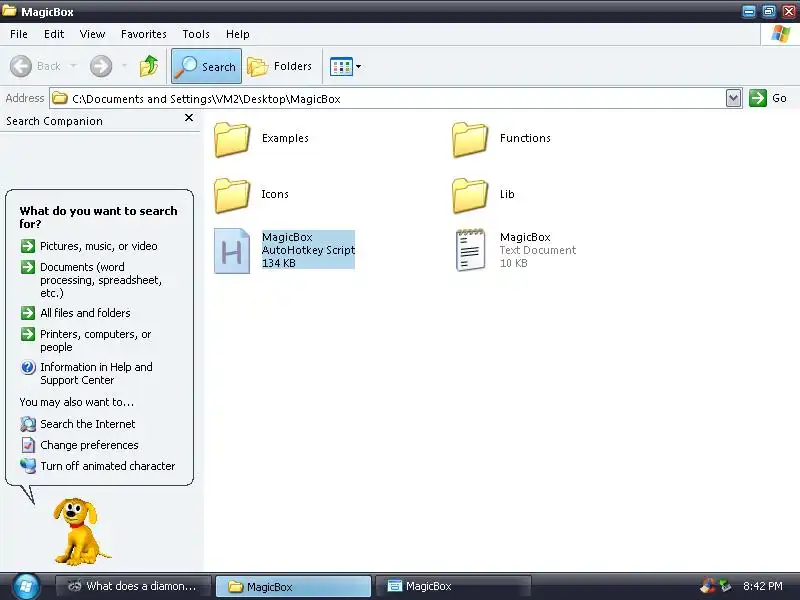800x600 pixels.
Task: Select the Icons folder icon
Action: pyautogui.click(x=232, y=194)
